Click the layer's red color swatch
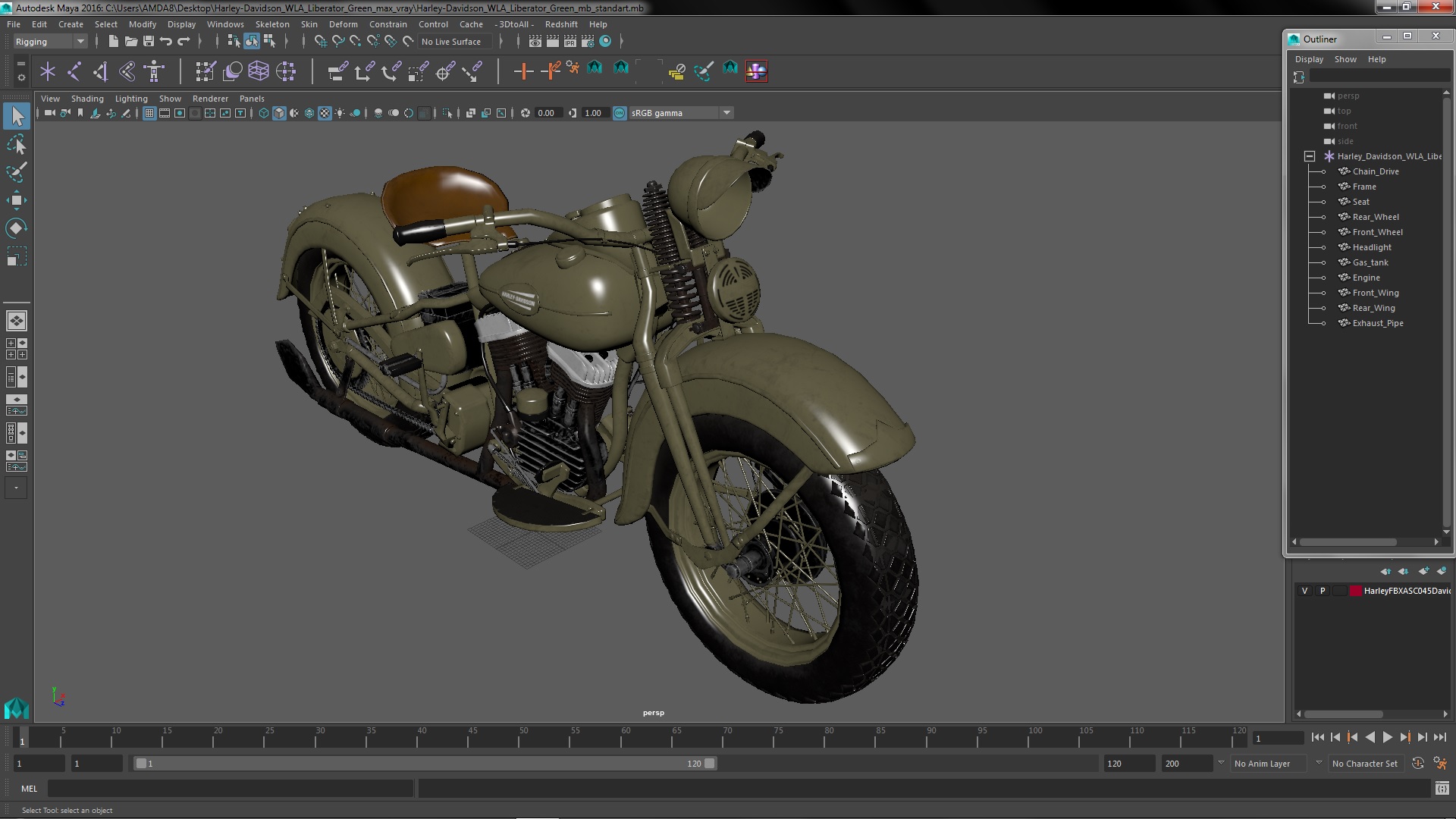This screenshot has height=819, width=1456. tap(1355, 591)
